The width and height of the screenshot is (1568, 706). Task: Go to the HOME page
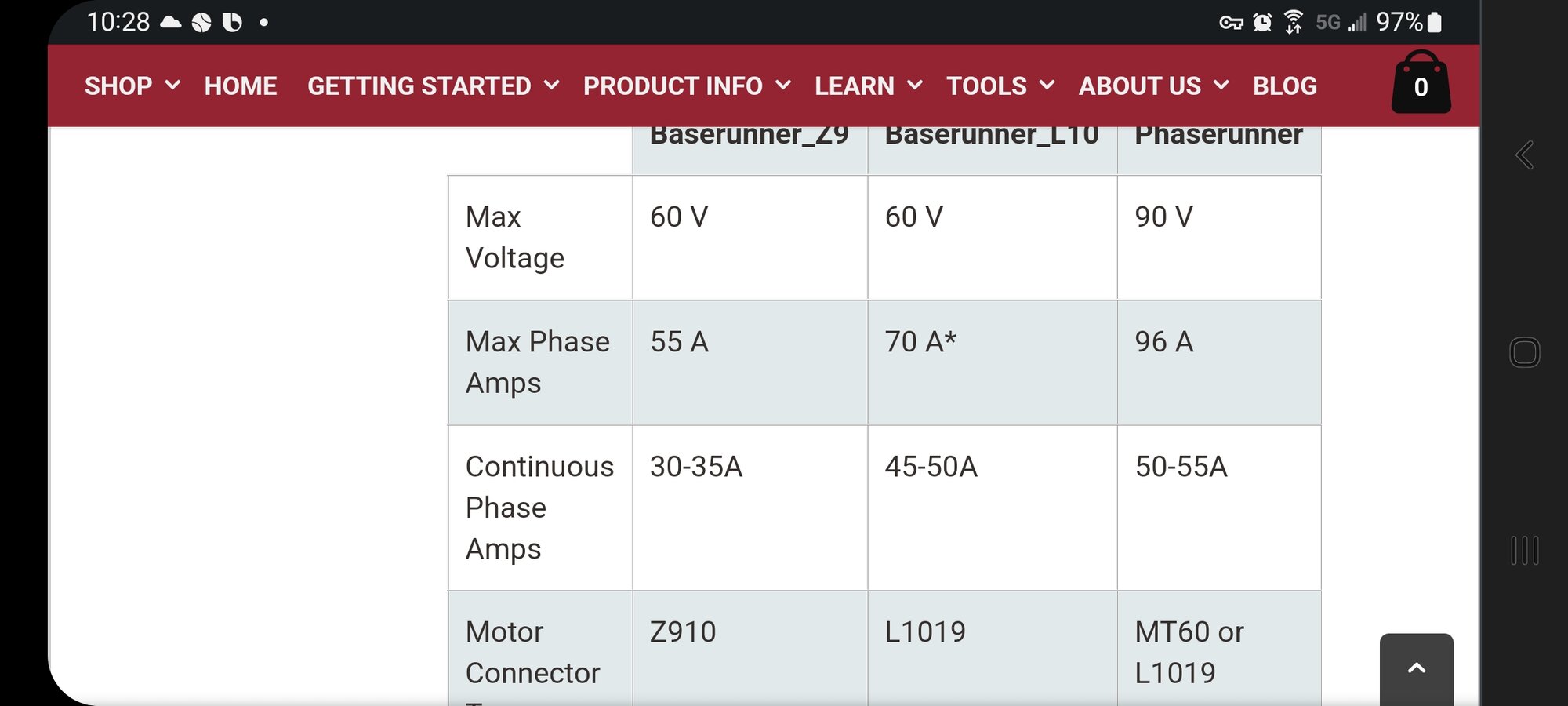[x=241, y=86]
